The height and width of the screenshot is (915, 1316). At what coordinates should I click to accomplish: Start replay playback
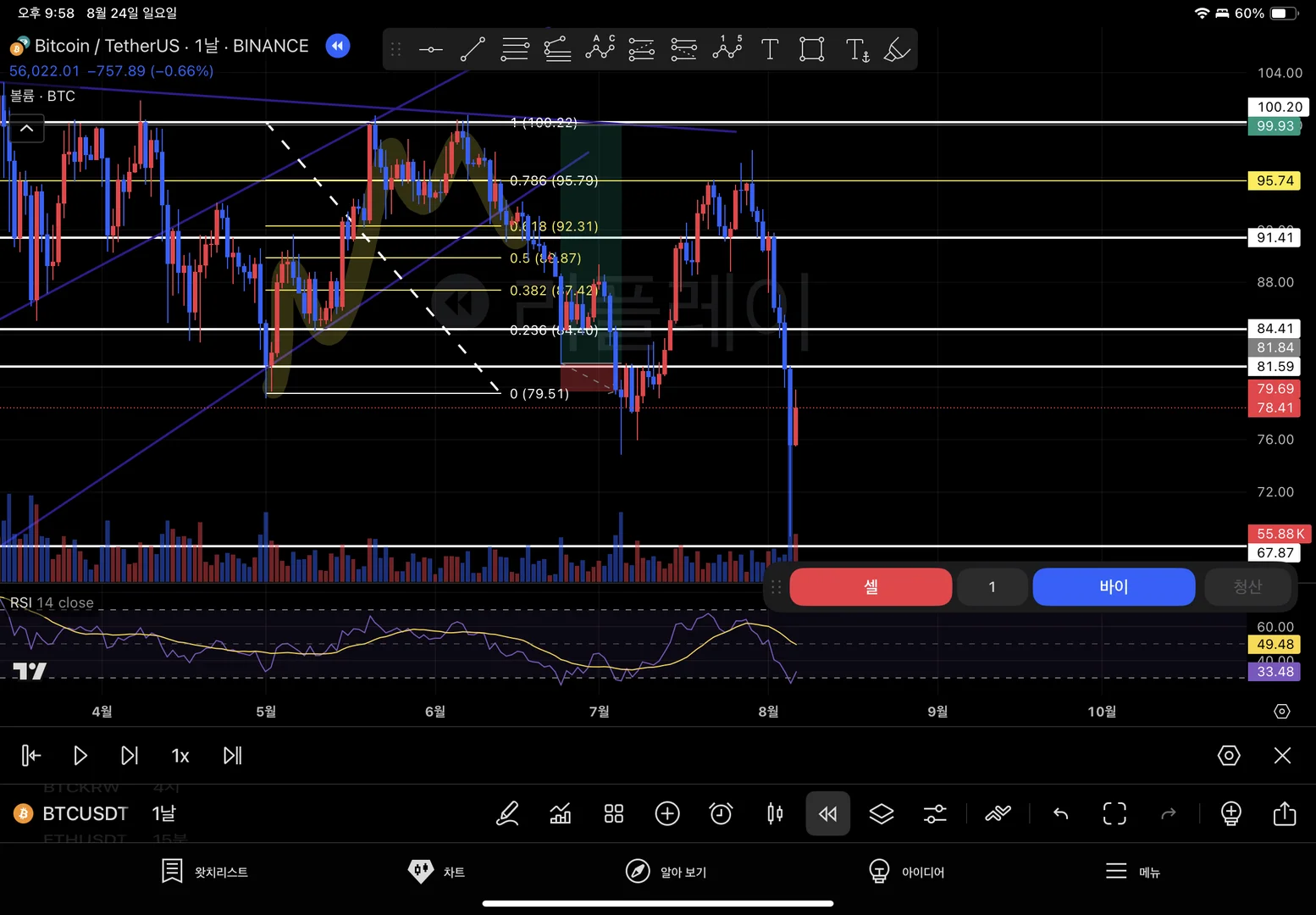click(x=80, y=755)
